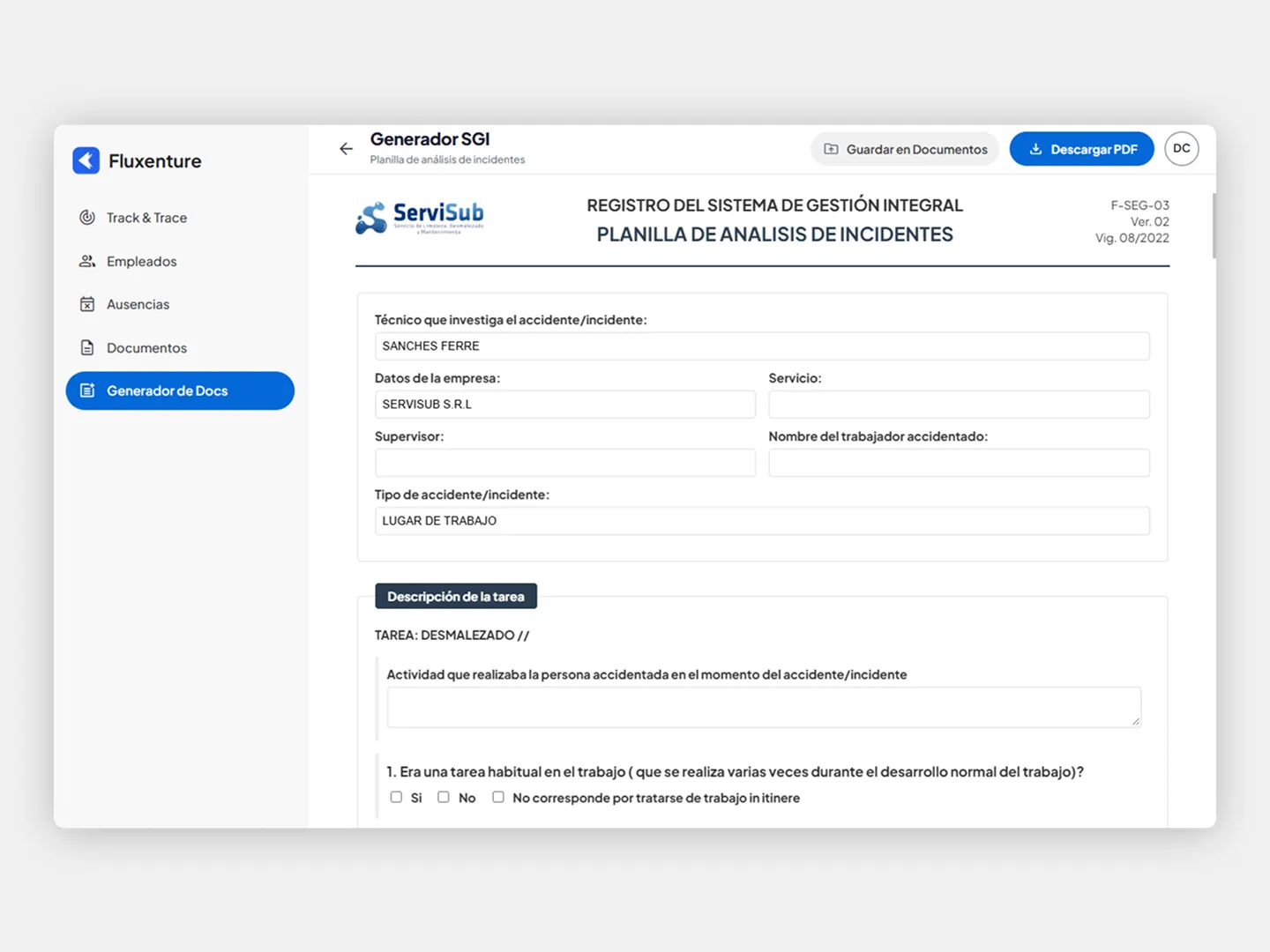Edit 'Tipo de accidente/incidente' field

pos(762,521)
